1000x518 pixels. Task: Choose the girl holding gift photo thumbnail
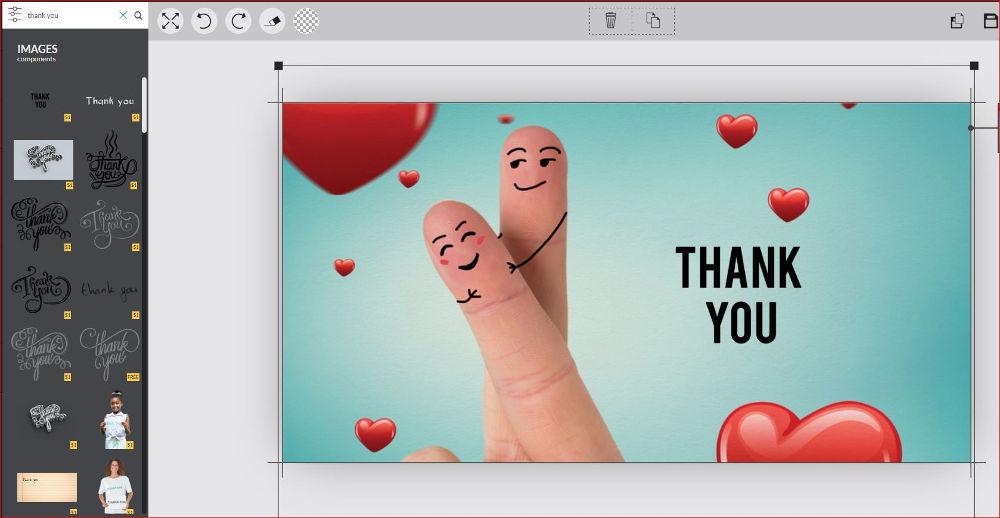pos(116,421)
